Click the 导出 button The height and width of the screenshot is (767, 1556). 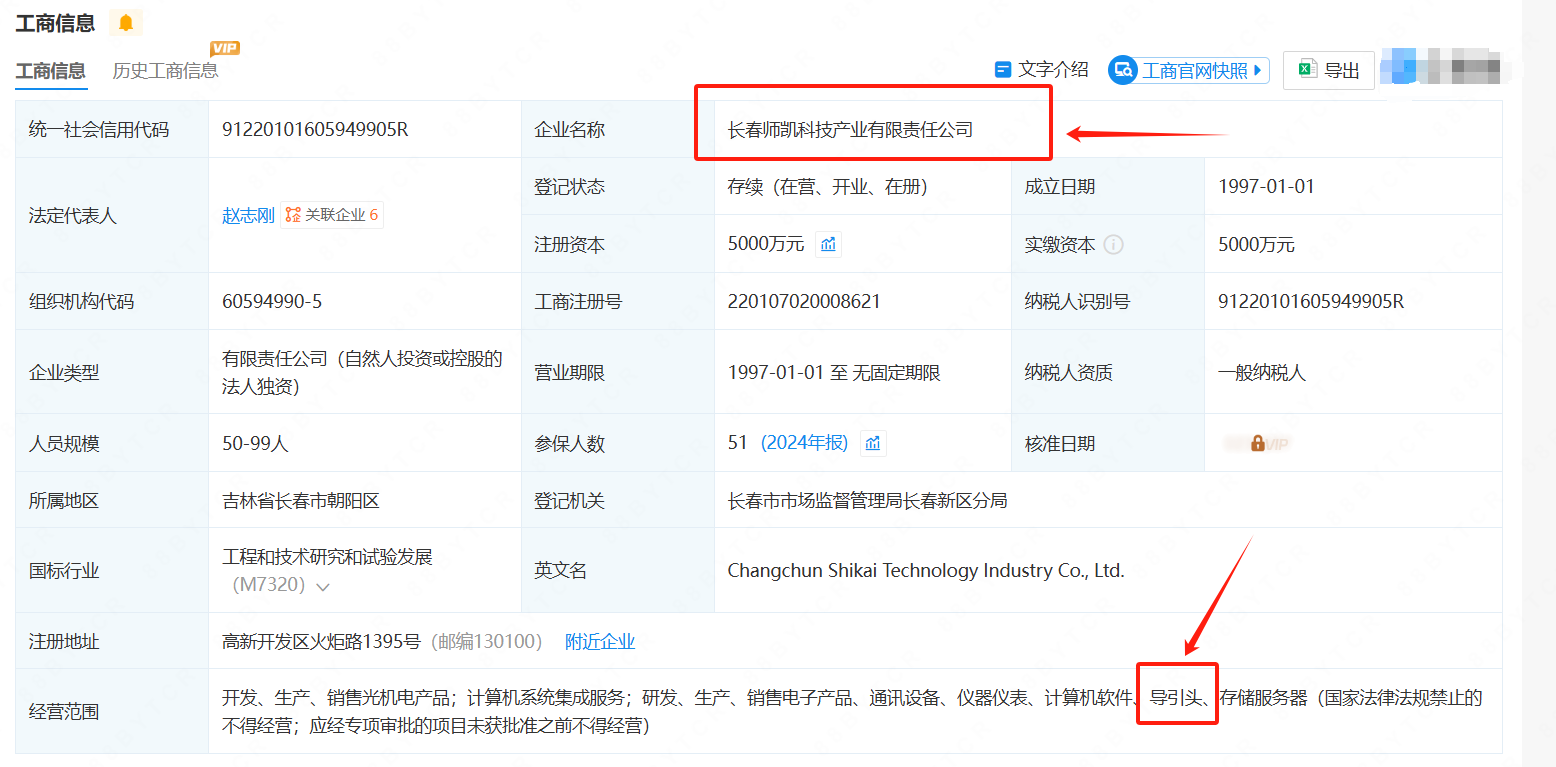pyautogui.click(x=1328, y=70)
